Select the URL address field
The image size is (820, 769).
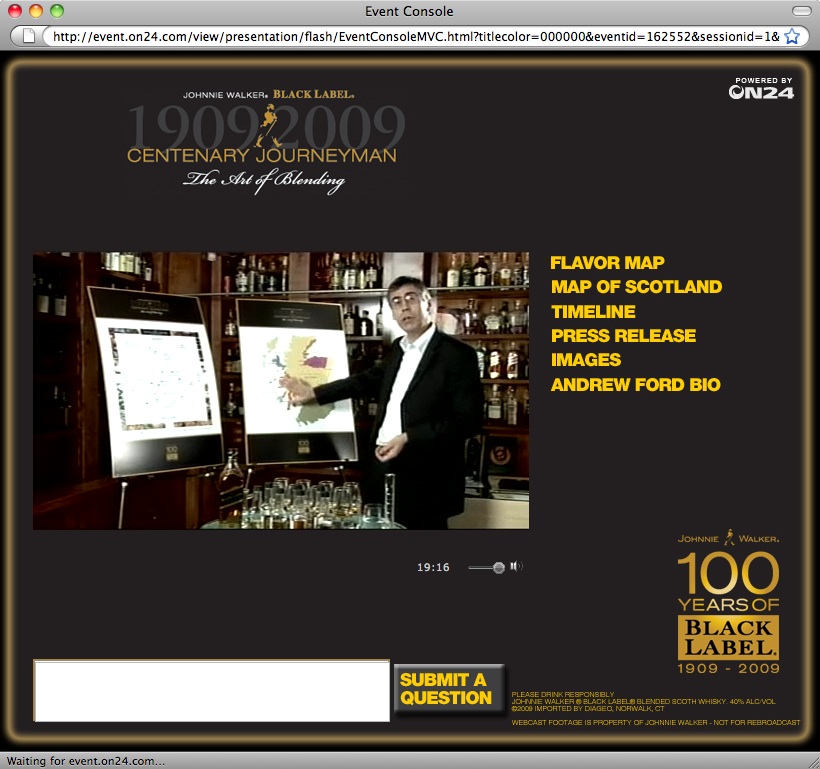[410, 36]
